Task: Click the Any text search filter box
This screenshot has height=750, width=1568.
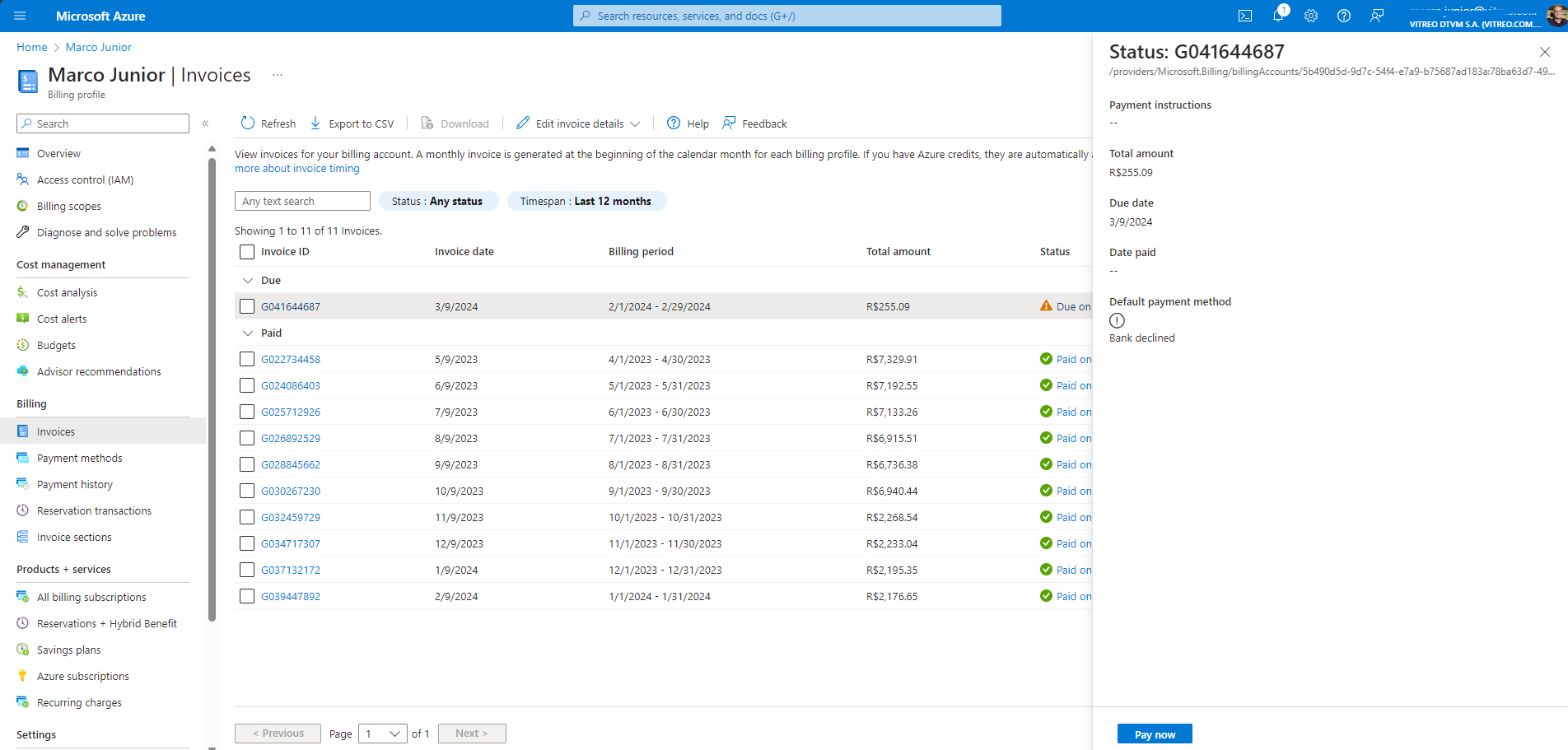Action: [x=302, y=201]
